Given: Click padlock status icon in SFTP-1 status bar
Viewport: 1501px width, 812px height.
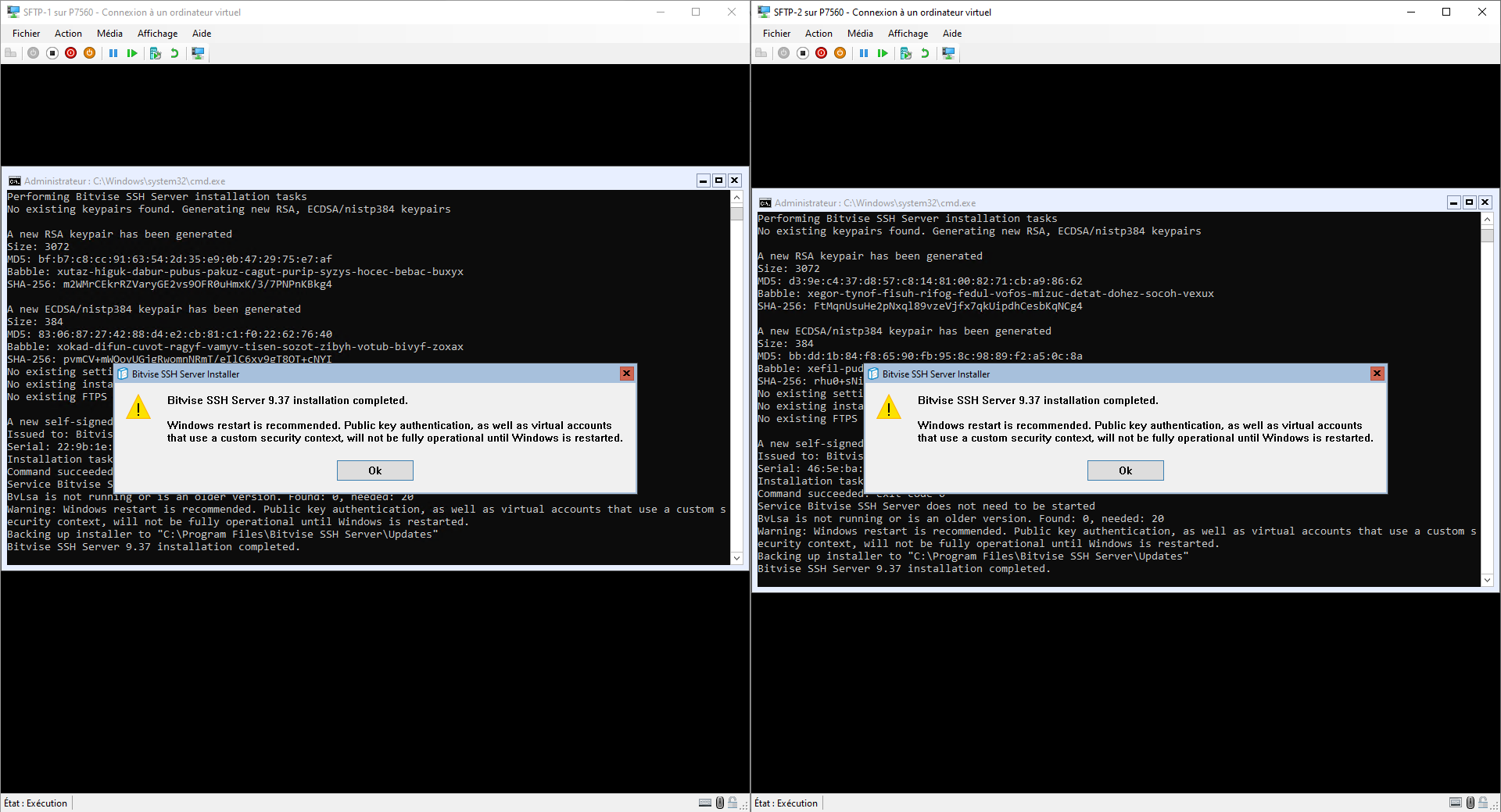Looking at the screenshot, I should 733,803.
